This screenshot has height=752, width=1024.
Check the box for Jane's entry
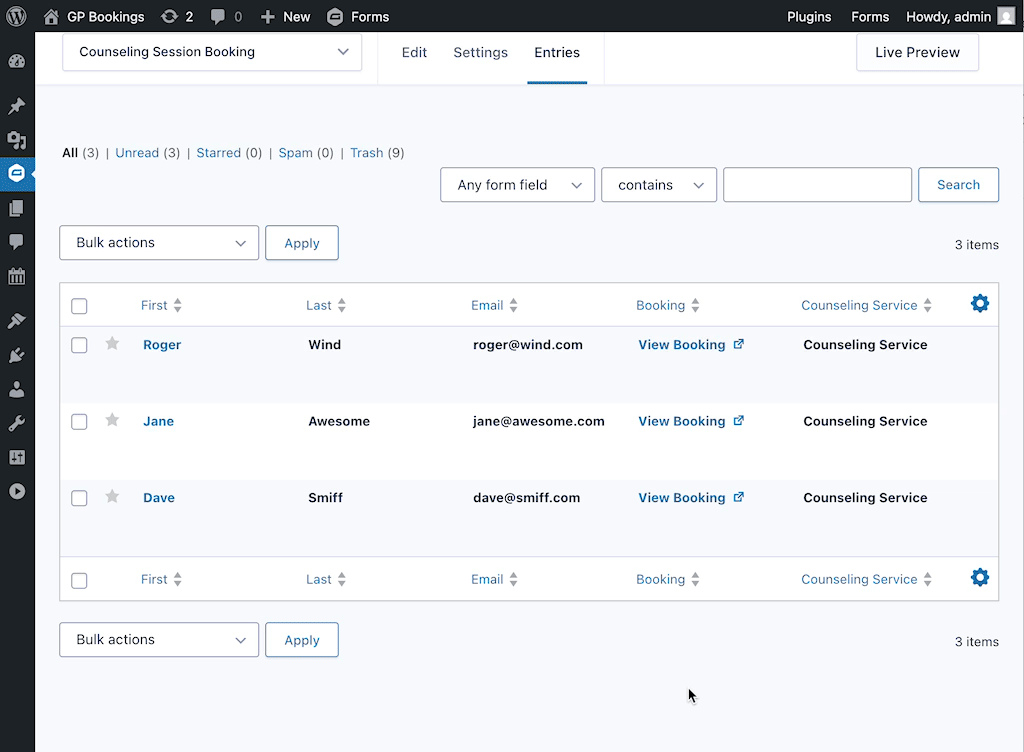pyautogui.click(x=79, y=422)
